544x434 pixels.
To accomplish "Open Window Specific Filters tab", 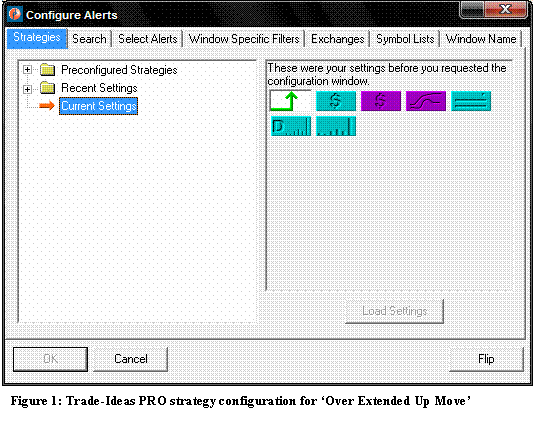I will coord(244,39).
